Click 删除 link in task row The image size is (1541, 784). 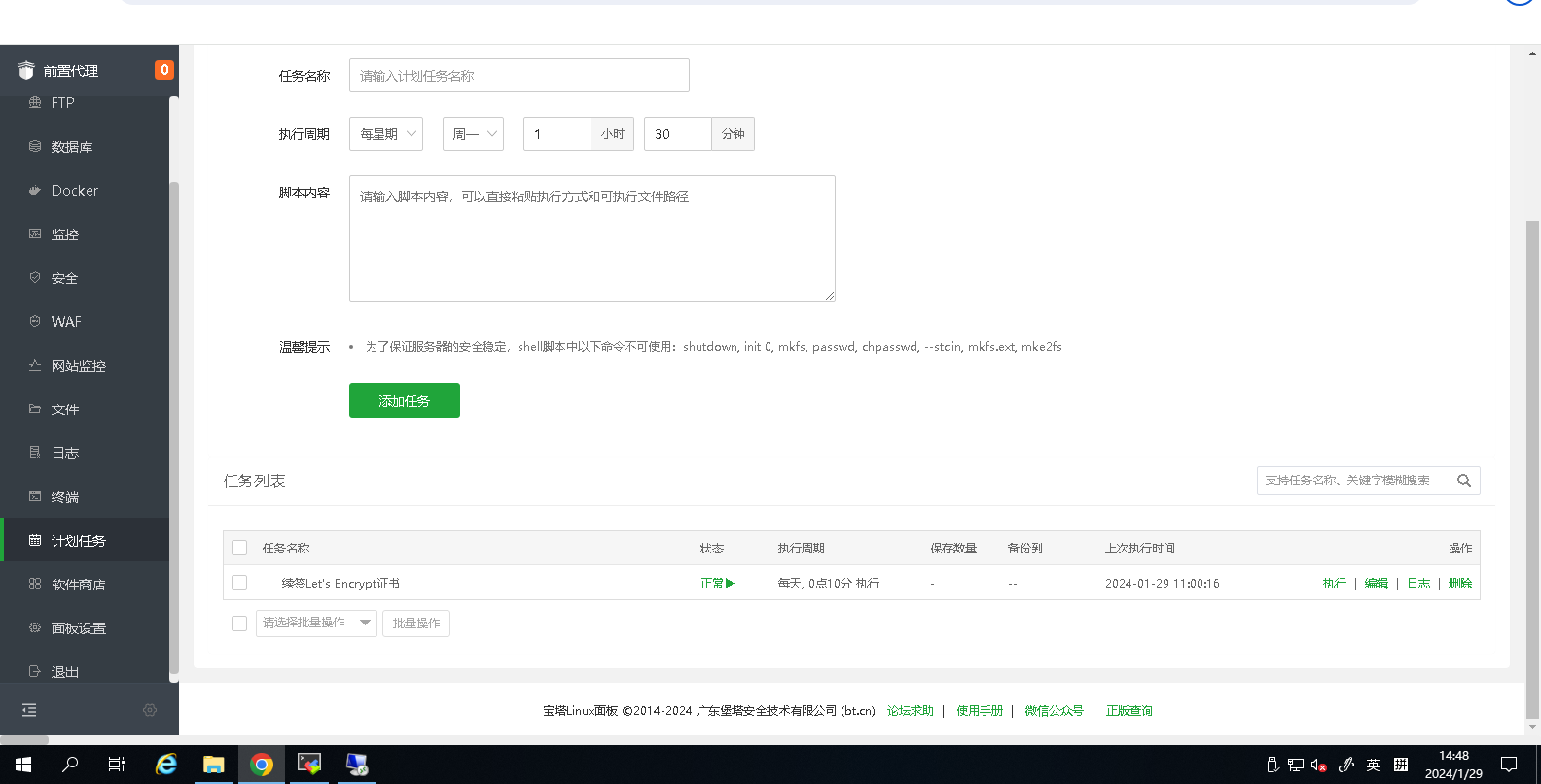[x=1460, y=584]
